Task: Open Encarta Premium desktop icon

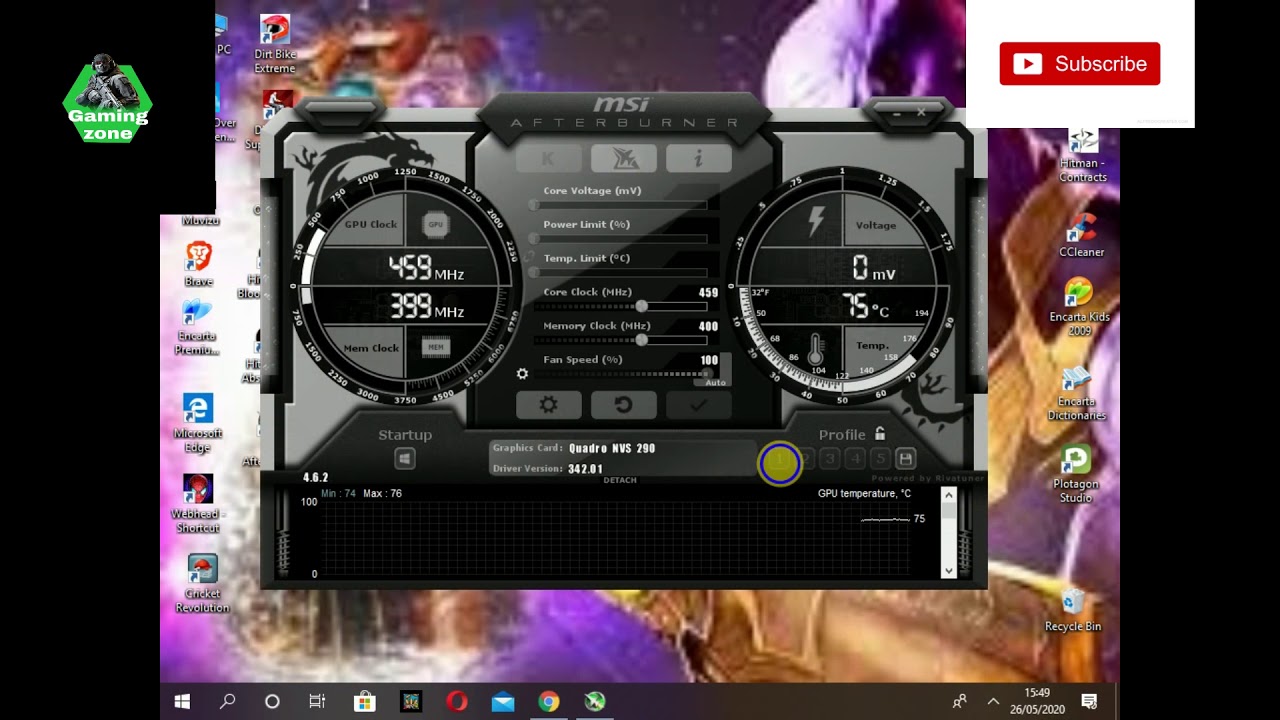Action: pyautogui.click(x=198, y=327)
